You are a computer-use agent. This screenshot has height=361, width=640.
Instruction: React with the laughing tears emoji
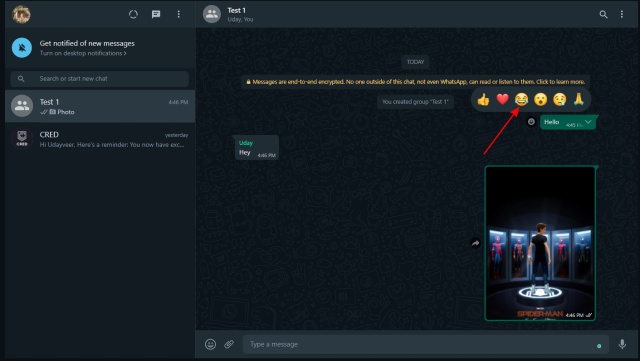tap(521, 99)
